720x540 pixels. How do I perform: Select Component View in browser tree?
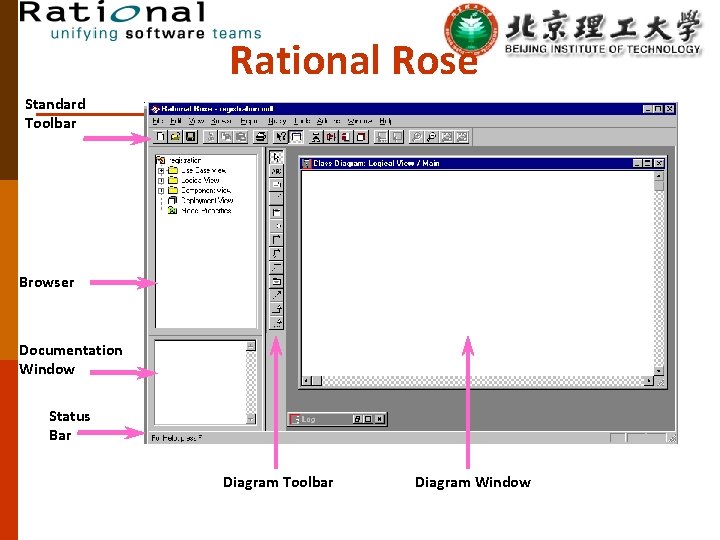[206, 190]
